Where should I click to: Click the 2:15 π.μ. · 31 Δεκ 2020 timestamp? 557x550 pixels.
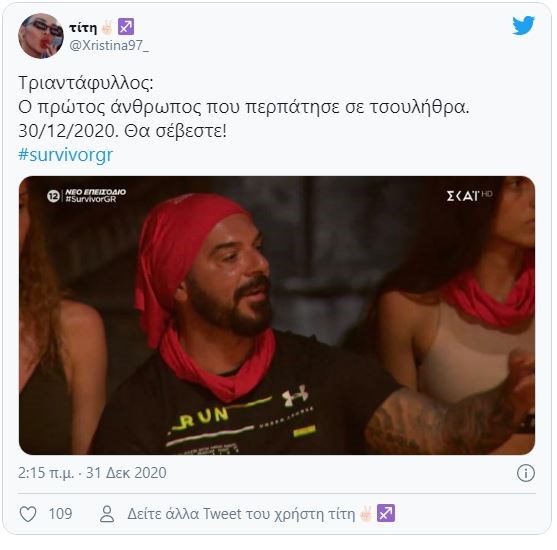click(92, 473)
